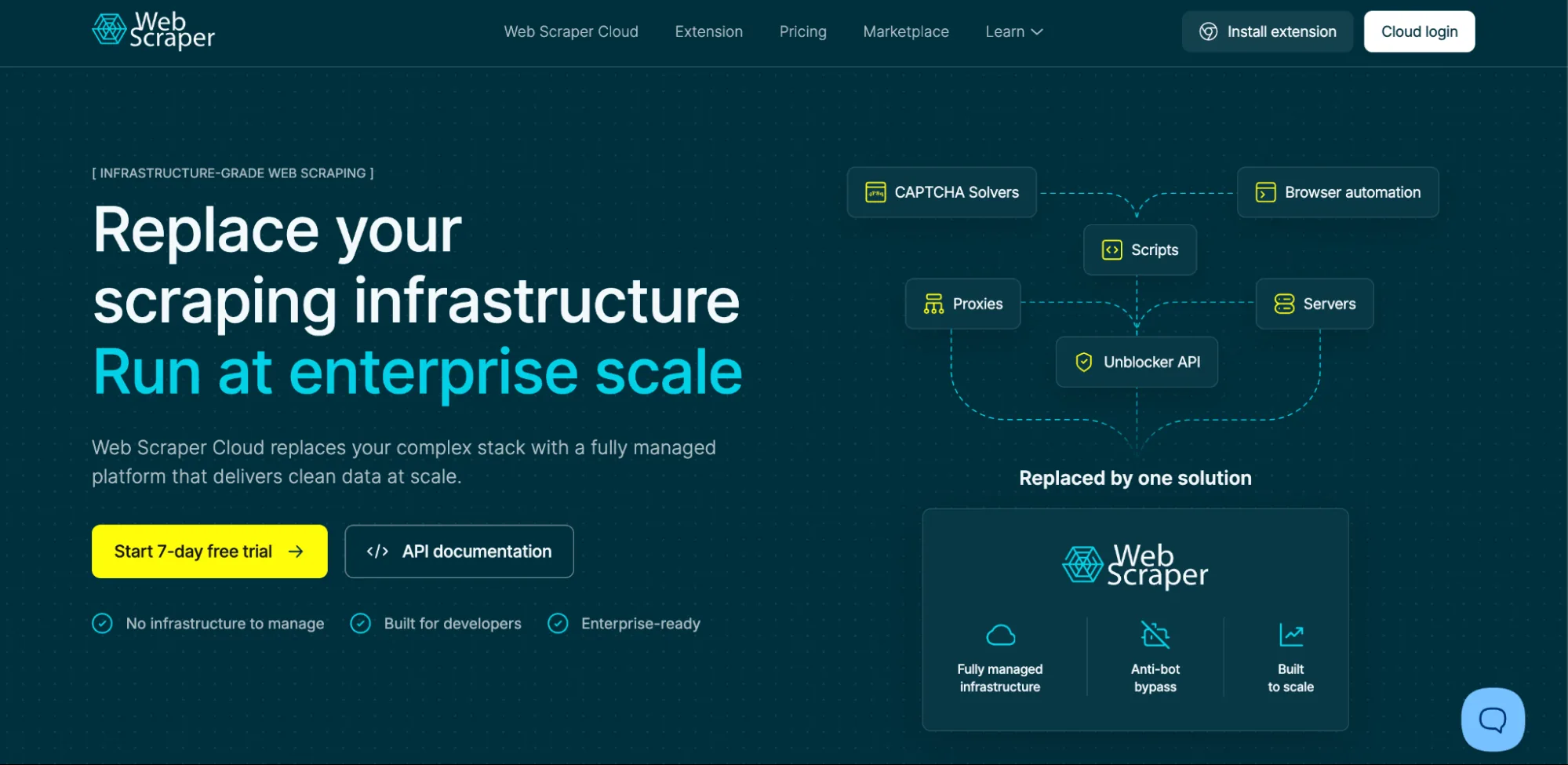Click the 'Enterprise-ready' text
This screenshot has width=1568, height=765.
pyautogui.click(x=641, y=624)
